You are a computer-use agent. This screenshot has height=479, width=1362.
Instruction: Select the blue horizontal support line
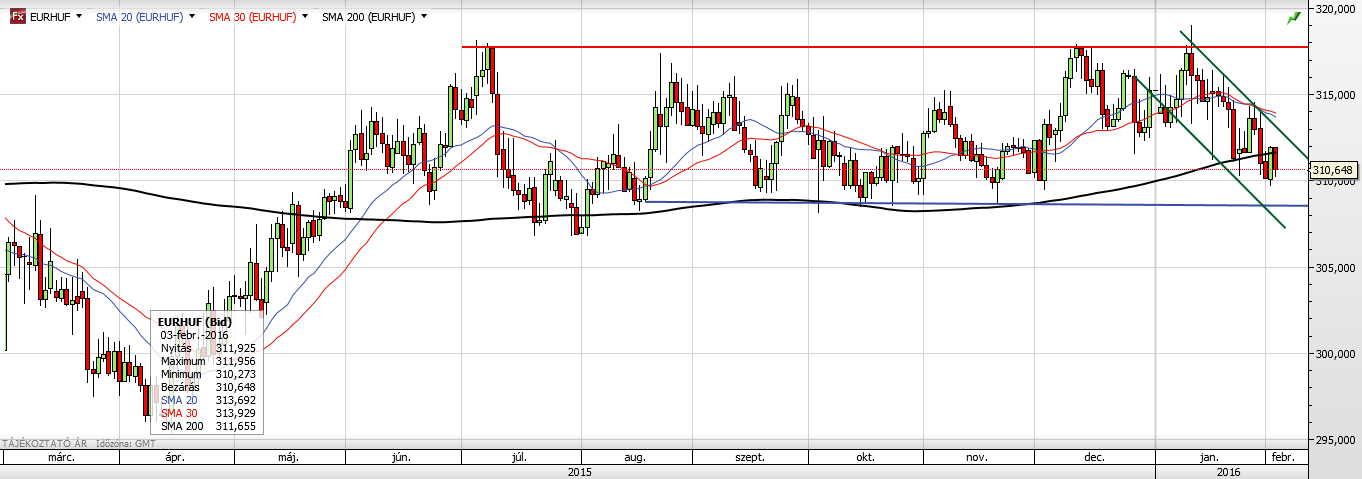(975, 203)
